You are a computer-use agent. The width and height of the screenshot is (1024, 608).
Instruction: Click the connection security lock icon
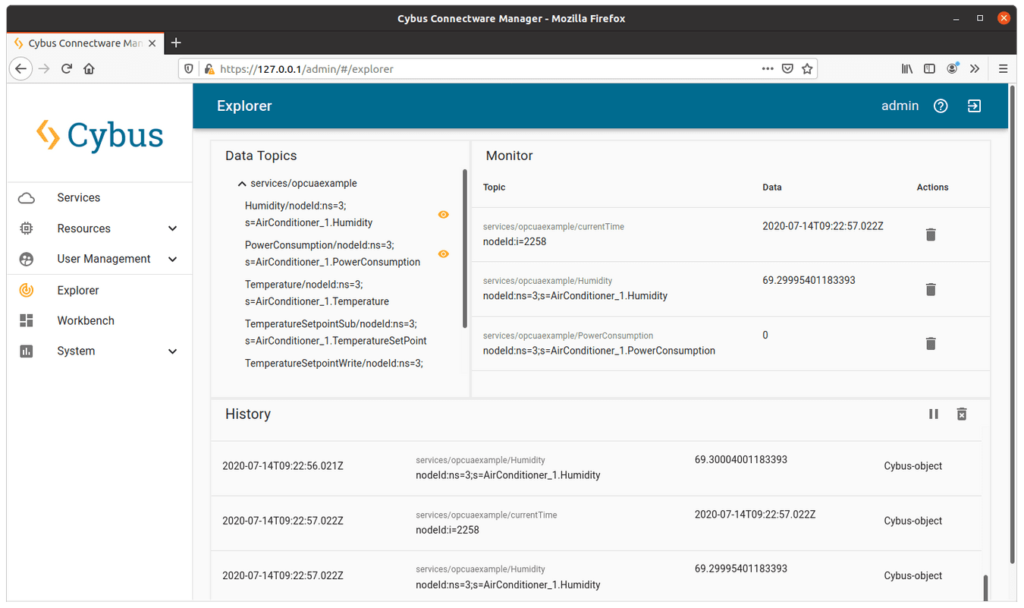pyautogui.click(x=209, y=69)
